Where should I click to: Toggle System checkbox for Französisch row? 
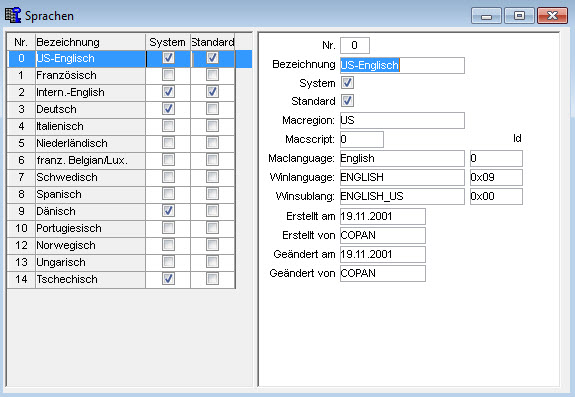tap(168, 75)
